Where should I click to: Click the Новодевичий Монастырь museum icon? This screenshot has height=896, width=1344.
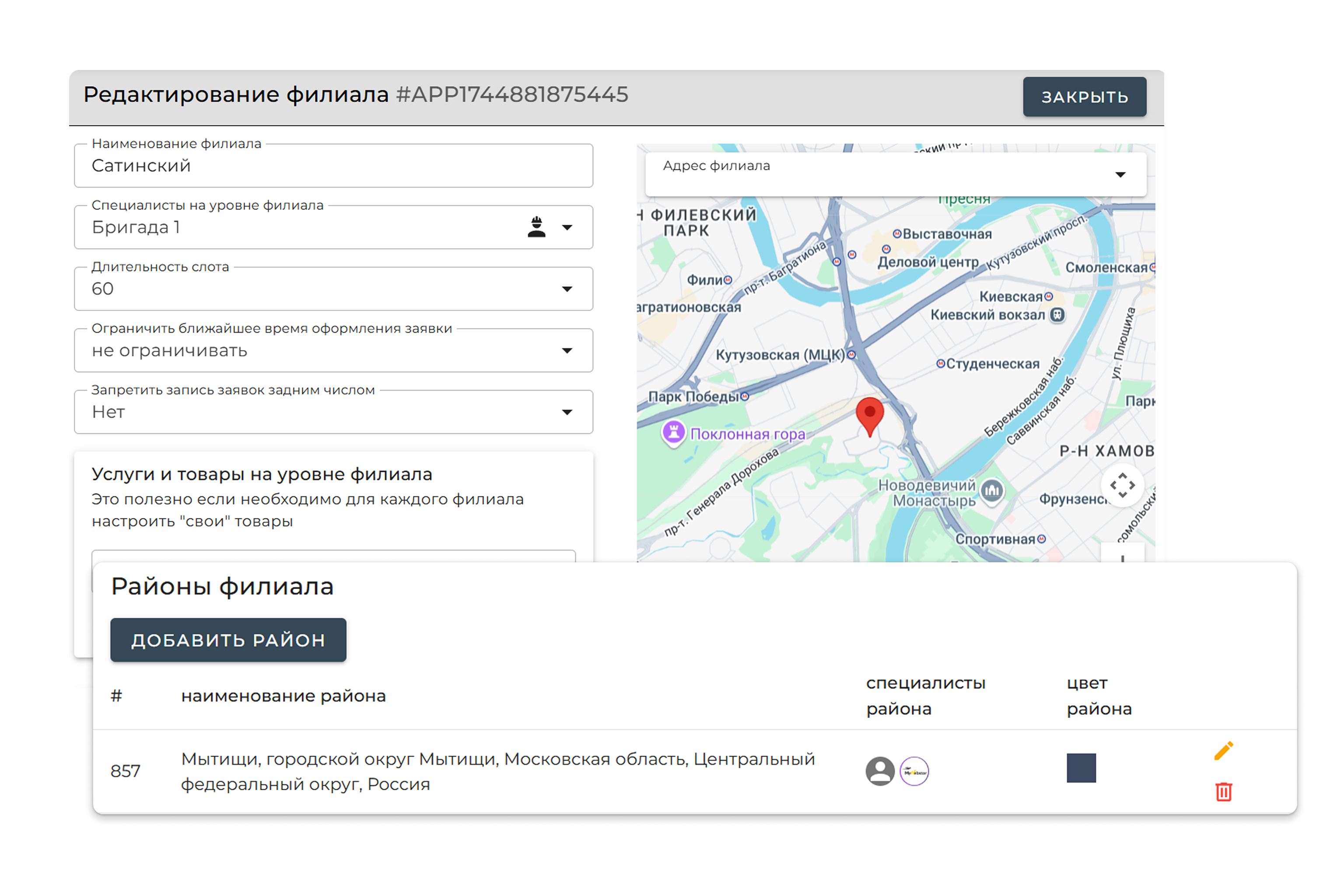(991, 490)
